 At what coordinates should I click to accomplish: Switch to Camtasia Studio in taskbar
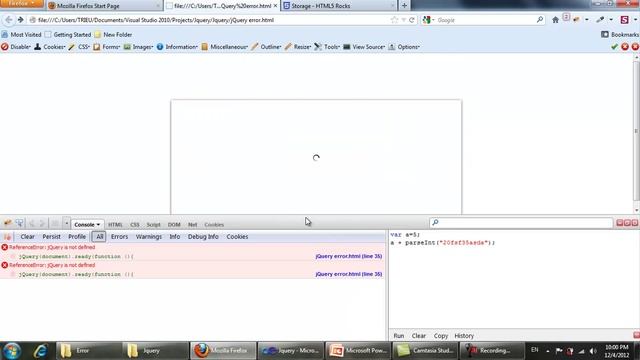pyautogui.click(x=425, y=351)
